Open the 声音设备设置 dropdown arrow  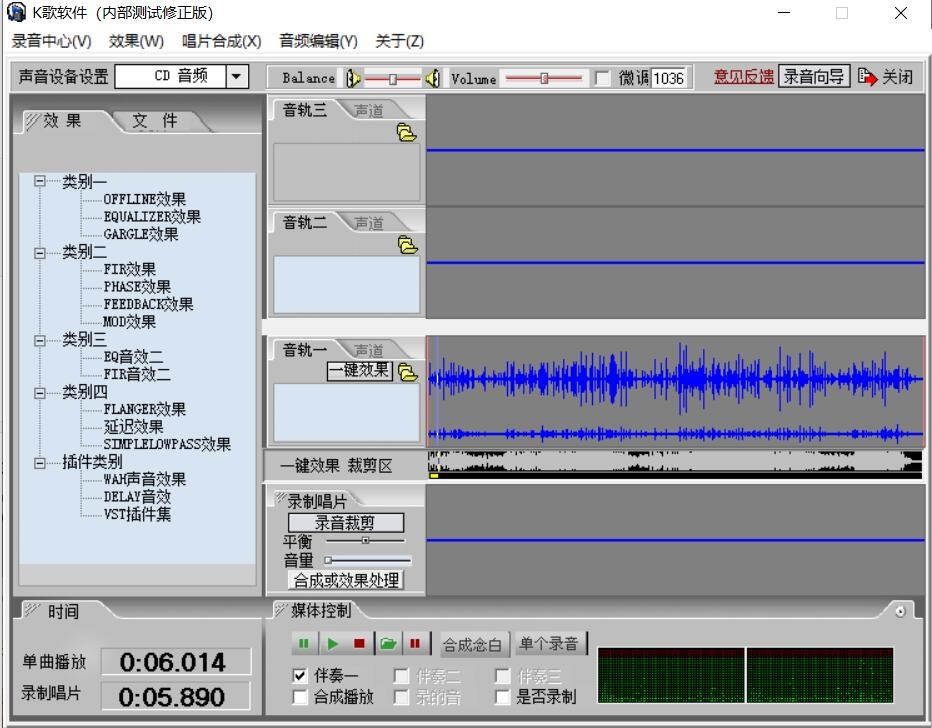[x=237, y=76]
